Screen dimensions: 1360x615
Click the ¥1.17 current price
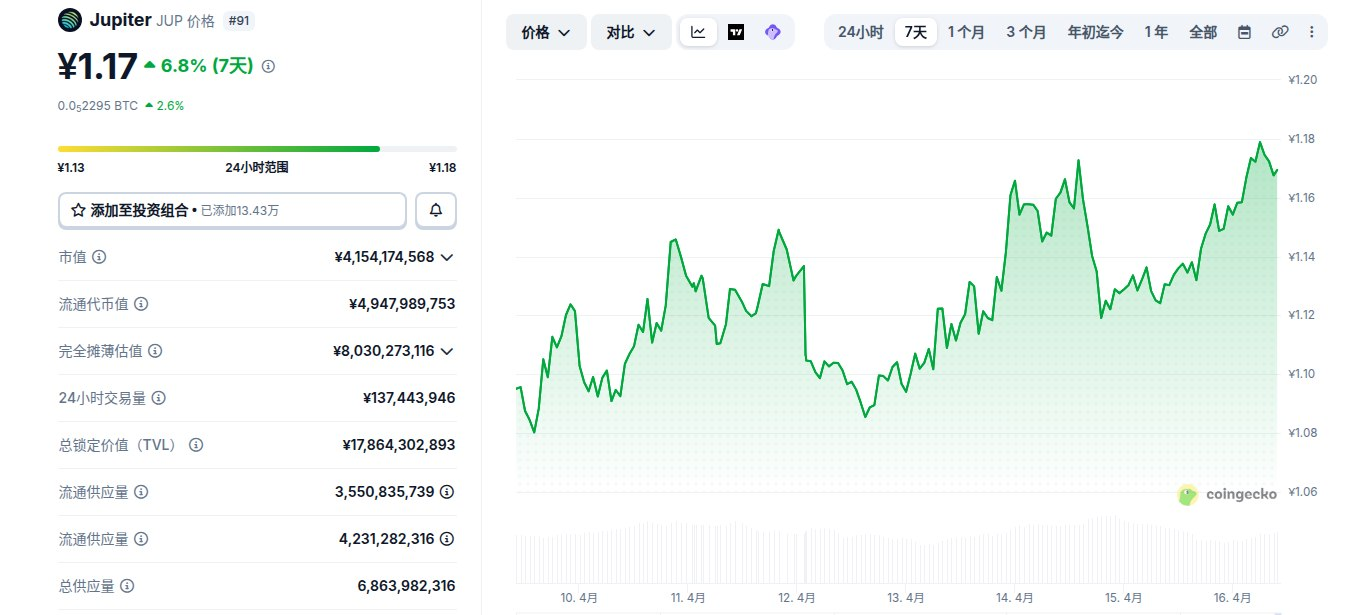(97, 66)
